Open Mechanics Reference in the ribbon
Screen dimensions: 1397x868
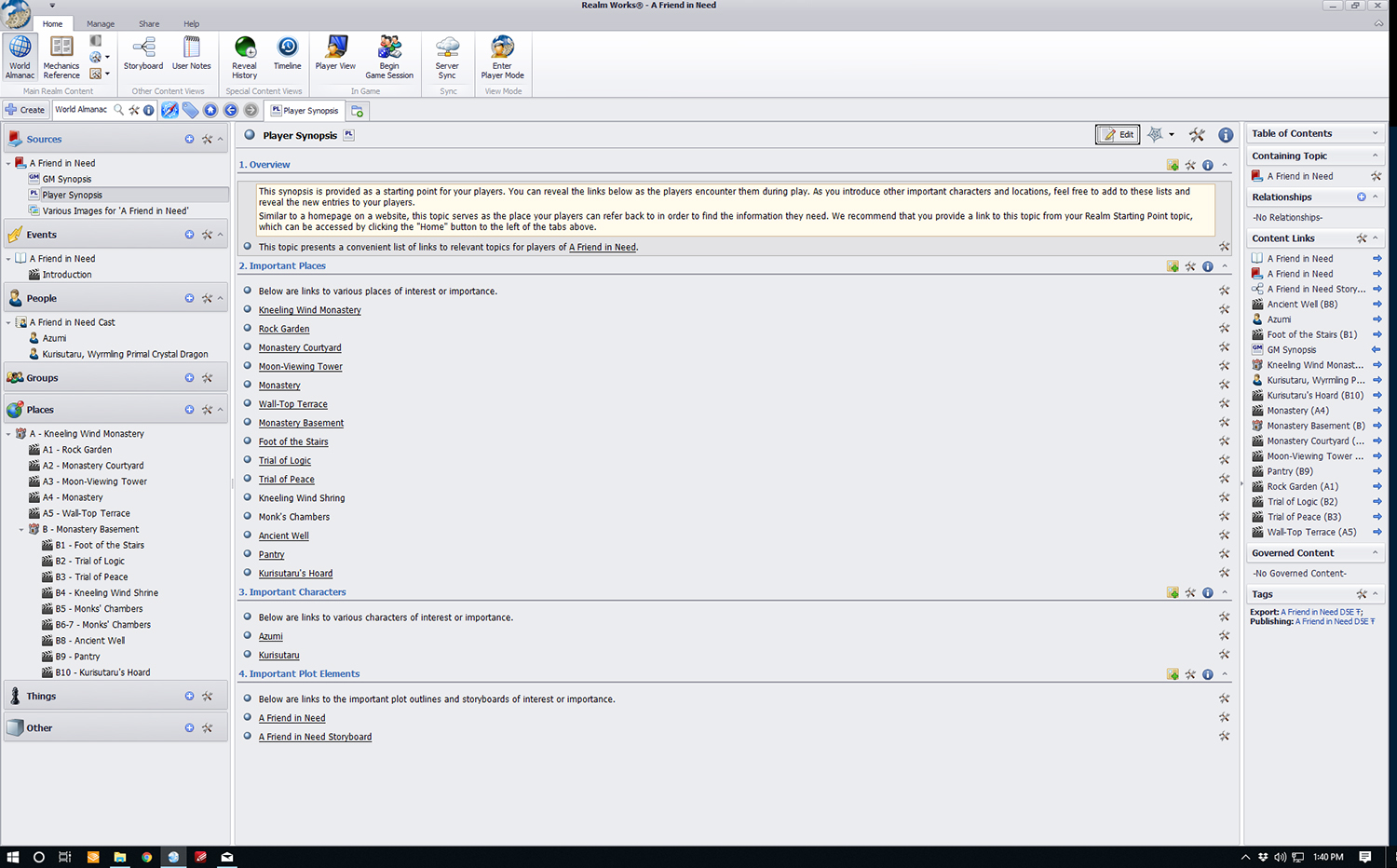61,58
